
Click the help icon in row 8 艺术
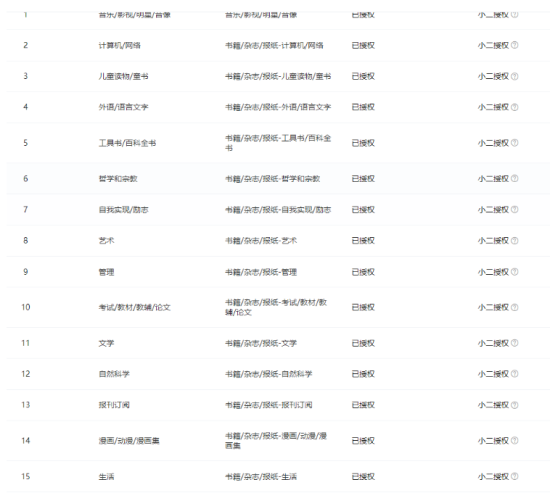coord(515,241)
